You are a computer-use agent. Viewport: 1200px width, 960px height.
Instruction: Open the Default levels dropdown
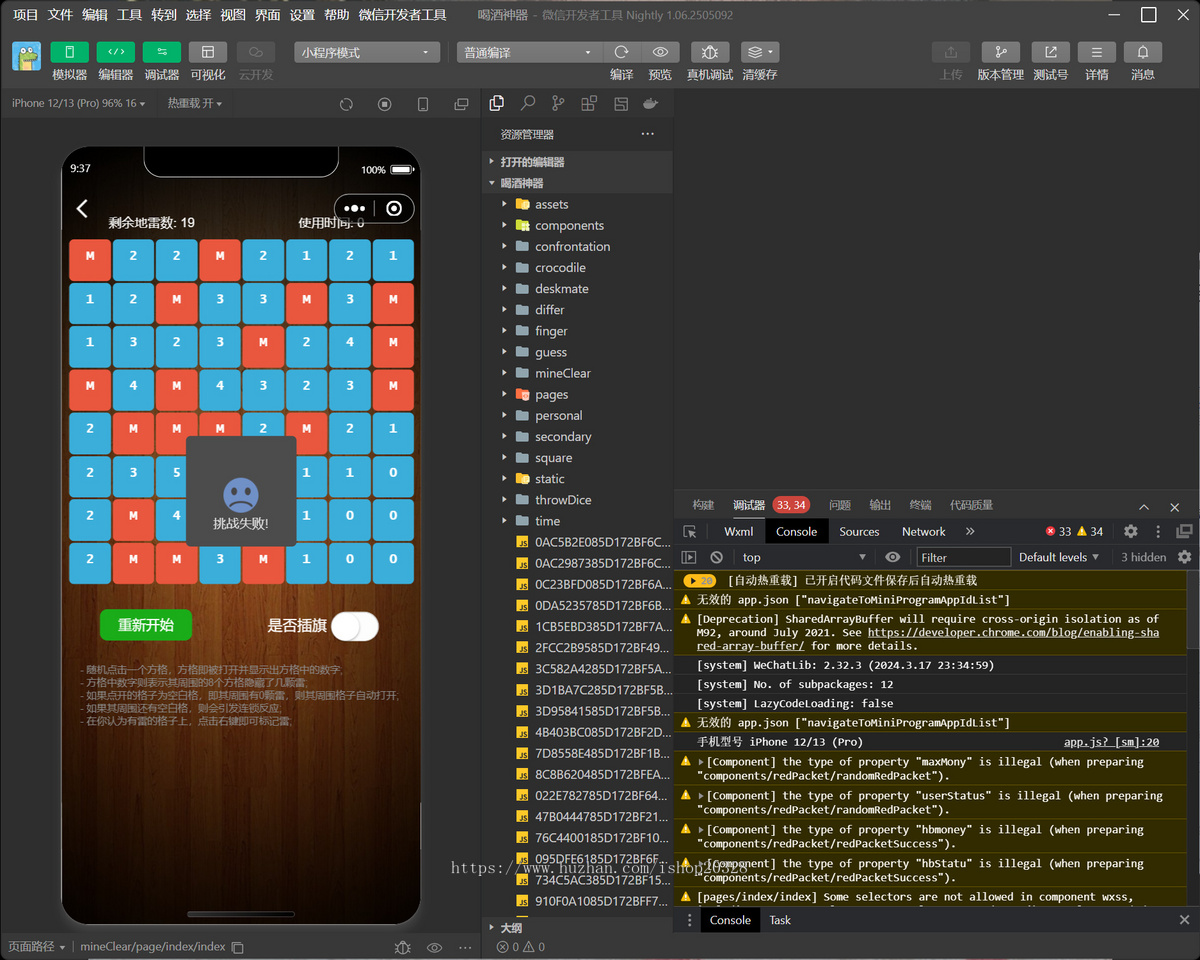point(1059,557)
